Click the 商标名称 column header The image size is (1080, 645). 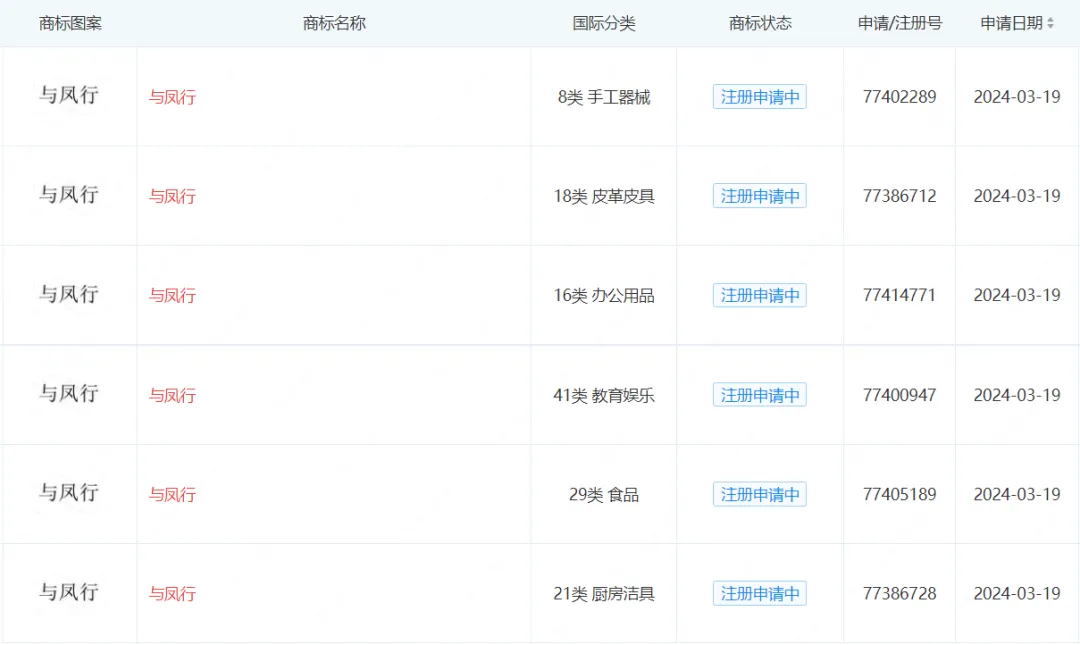click(334, 23)
